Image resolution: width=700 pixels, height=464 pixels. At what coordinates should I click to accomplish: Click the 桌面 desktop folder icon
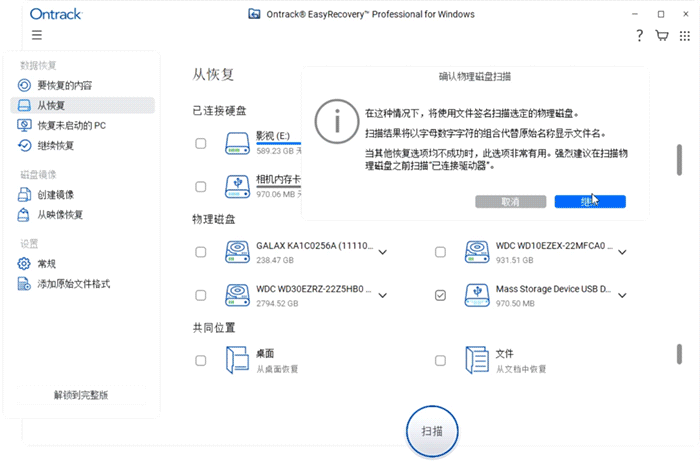237,360
